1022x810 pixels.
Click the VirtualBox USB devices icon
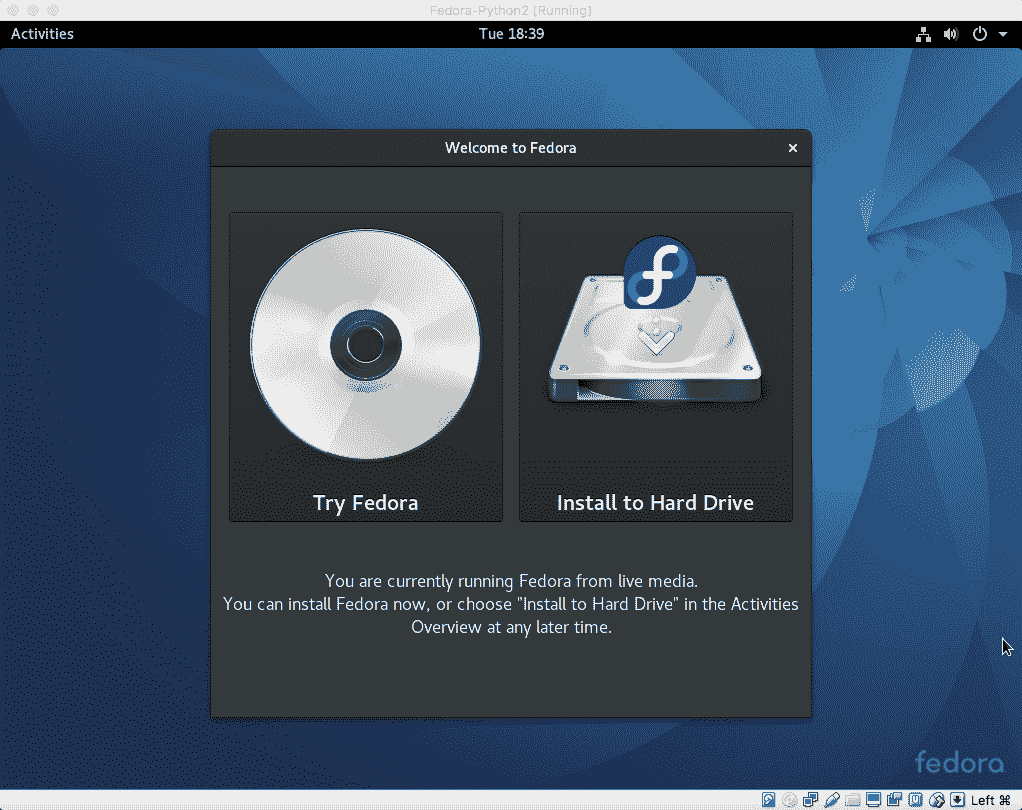(832, 800)
